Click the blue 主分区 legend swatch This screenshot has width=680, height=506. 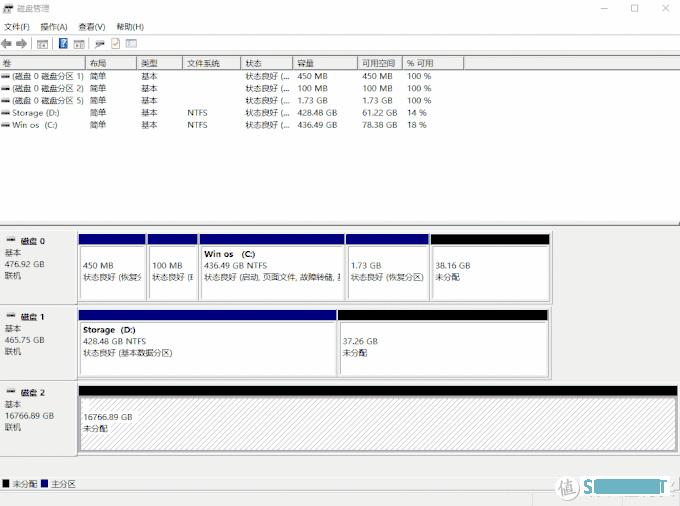pyautogui.click(x=44, y=483)
